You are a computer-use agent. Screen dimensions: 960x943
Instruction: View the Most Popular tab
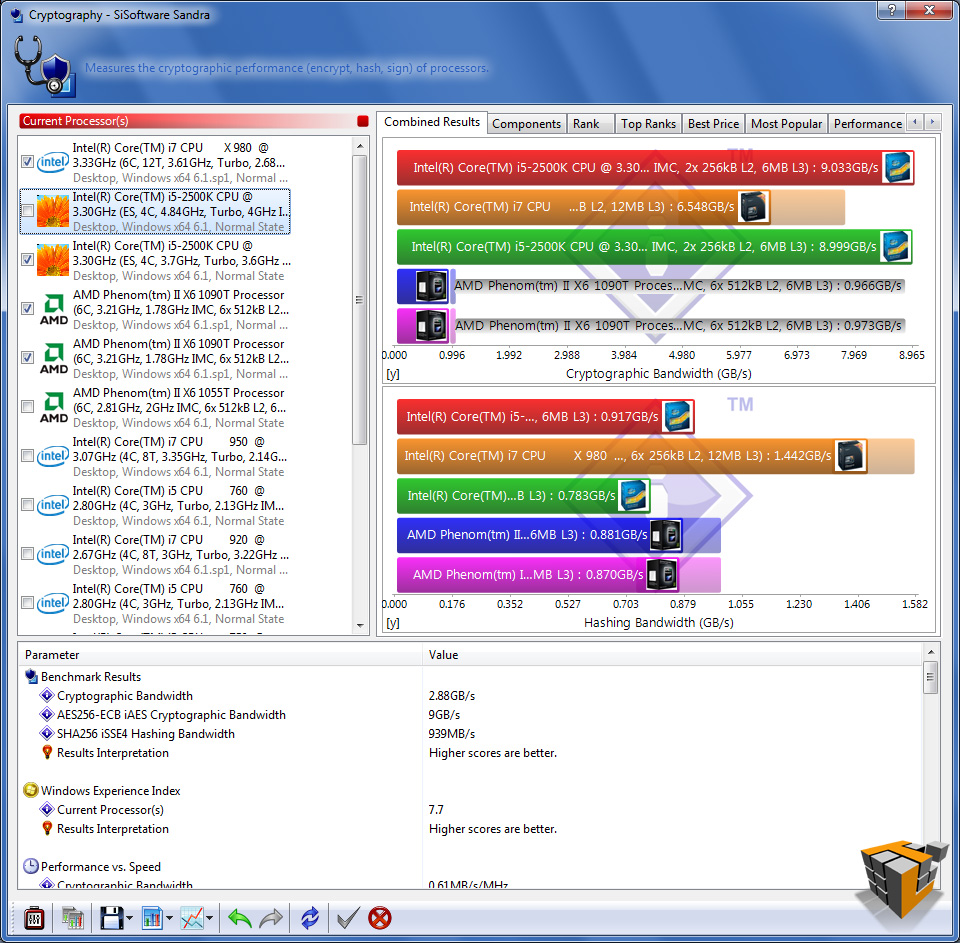tap(786, 124)
